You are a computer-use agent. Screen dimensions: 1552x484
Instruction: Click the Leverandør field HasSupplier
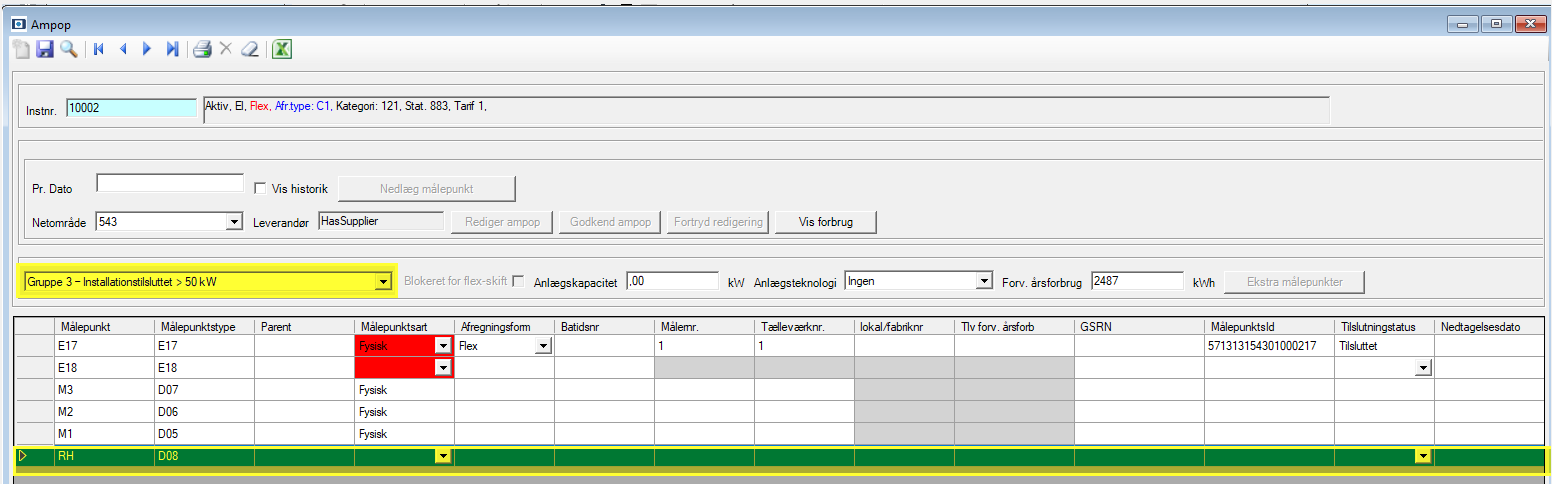pos(381,220)
